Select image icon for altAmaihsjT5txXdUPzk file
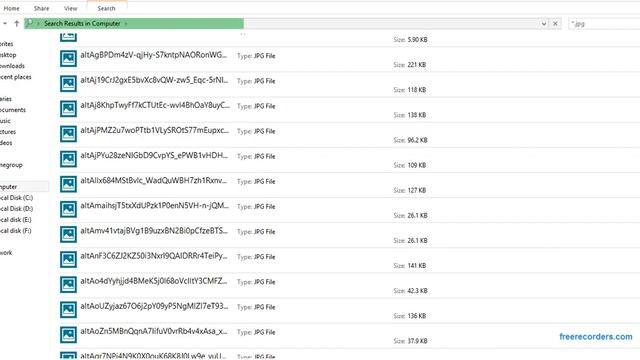 pos(68,209)
